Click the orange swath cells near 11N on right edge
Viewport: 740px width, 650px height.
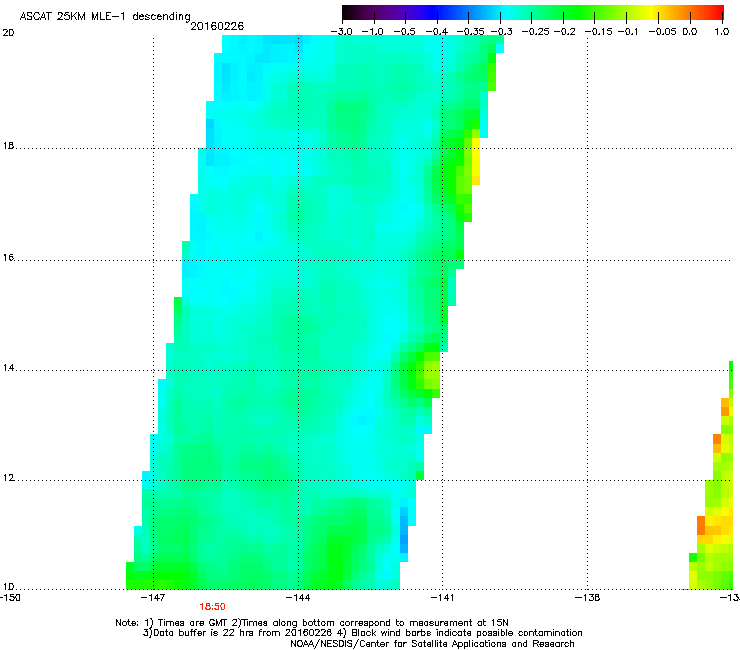[701, 526]
